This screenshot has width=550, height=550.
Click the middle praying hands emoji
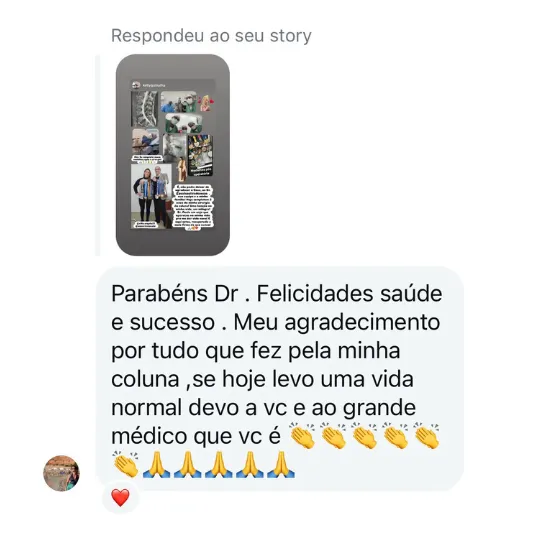(219, 464)
